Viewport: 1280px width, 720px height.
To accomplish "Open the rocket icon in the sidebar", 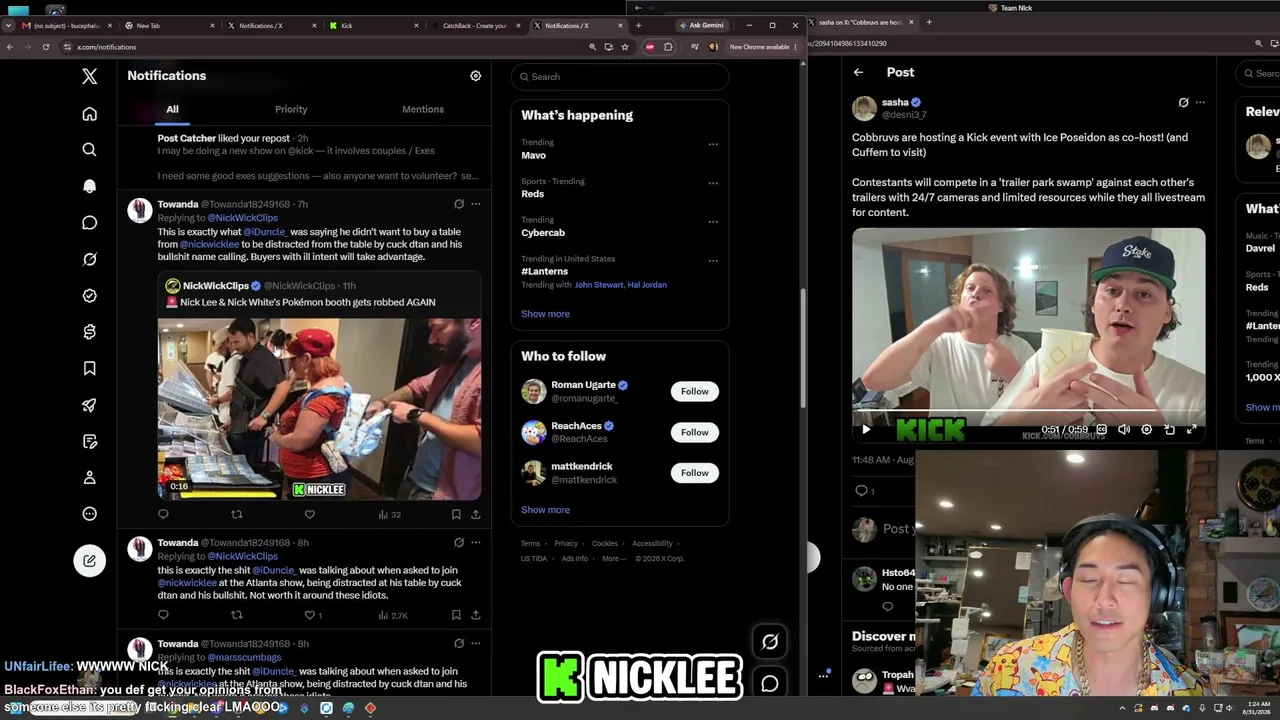I will tap(89, 405).
